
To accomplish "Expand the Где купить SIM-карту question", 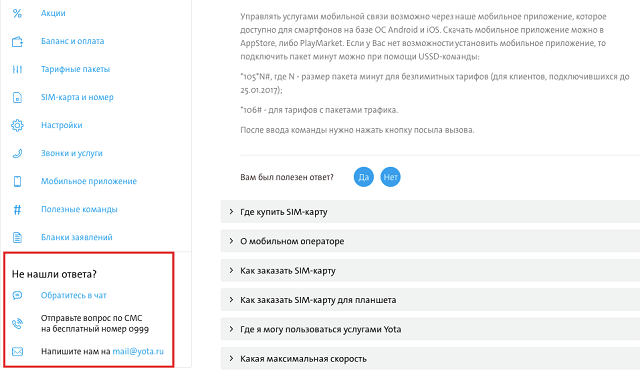I will point(430,212).
